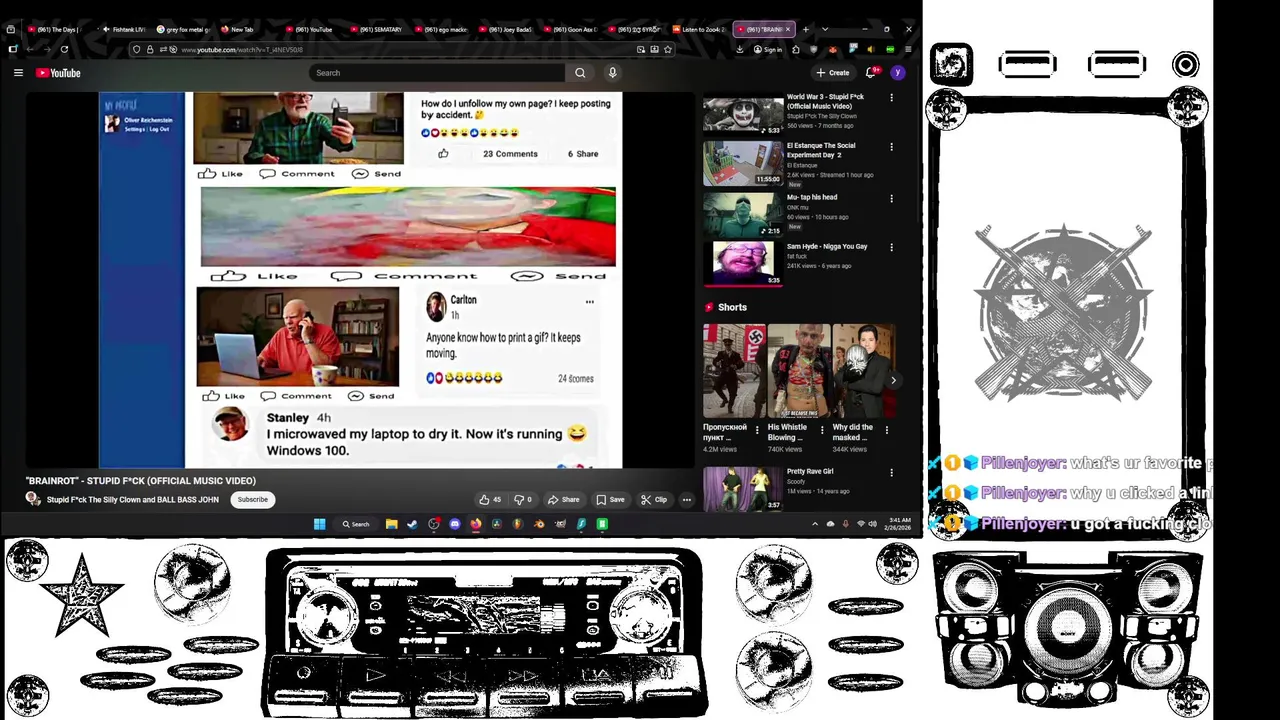This screenshot has height=720, width=1280.
Task: Show hidden system tray icons
Action: click(x=814, y=524)
